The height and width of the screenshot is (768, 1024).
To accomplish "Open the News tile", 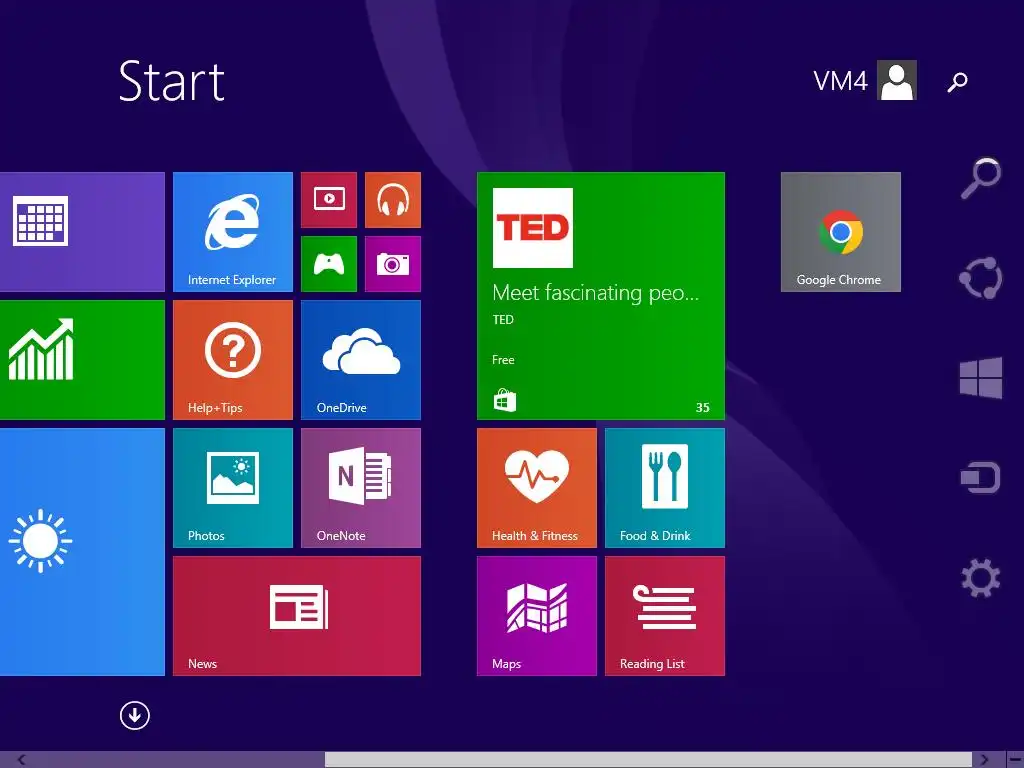I will (x=296, y=616).
